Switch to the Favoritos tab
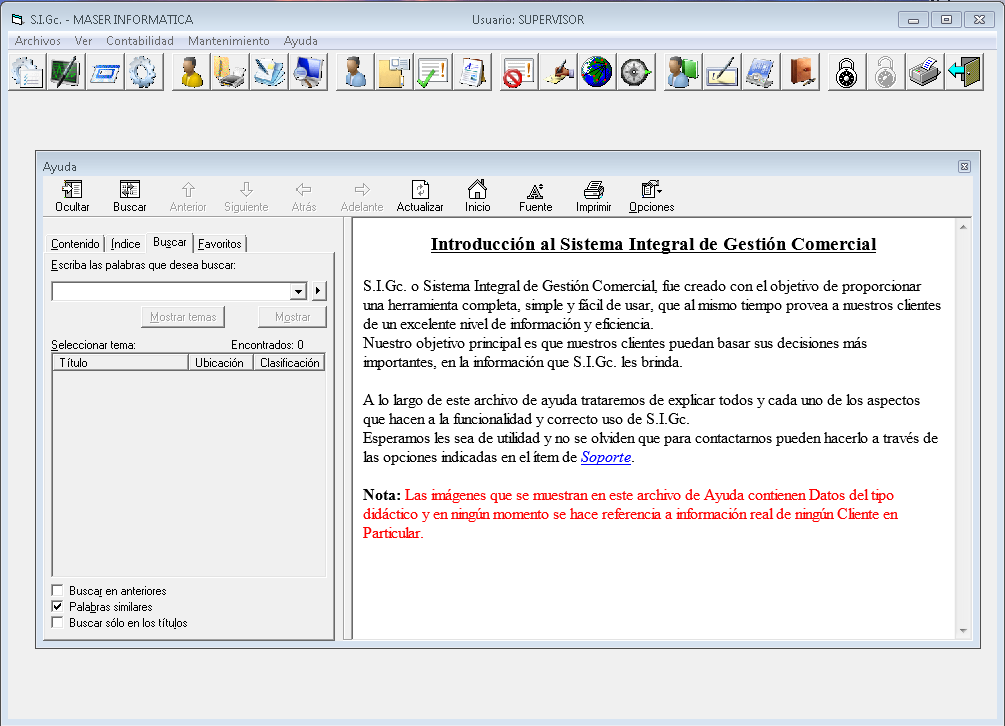This screenshot has width=1005, height=726. click(219, 243)
